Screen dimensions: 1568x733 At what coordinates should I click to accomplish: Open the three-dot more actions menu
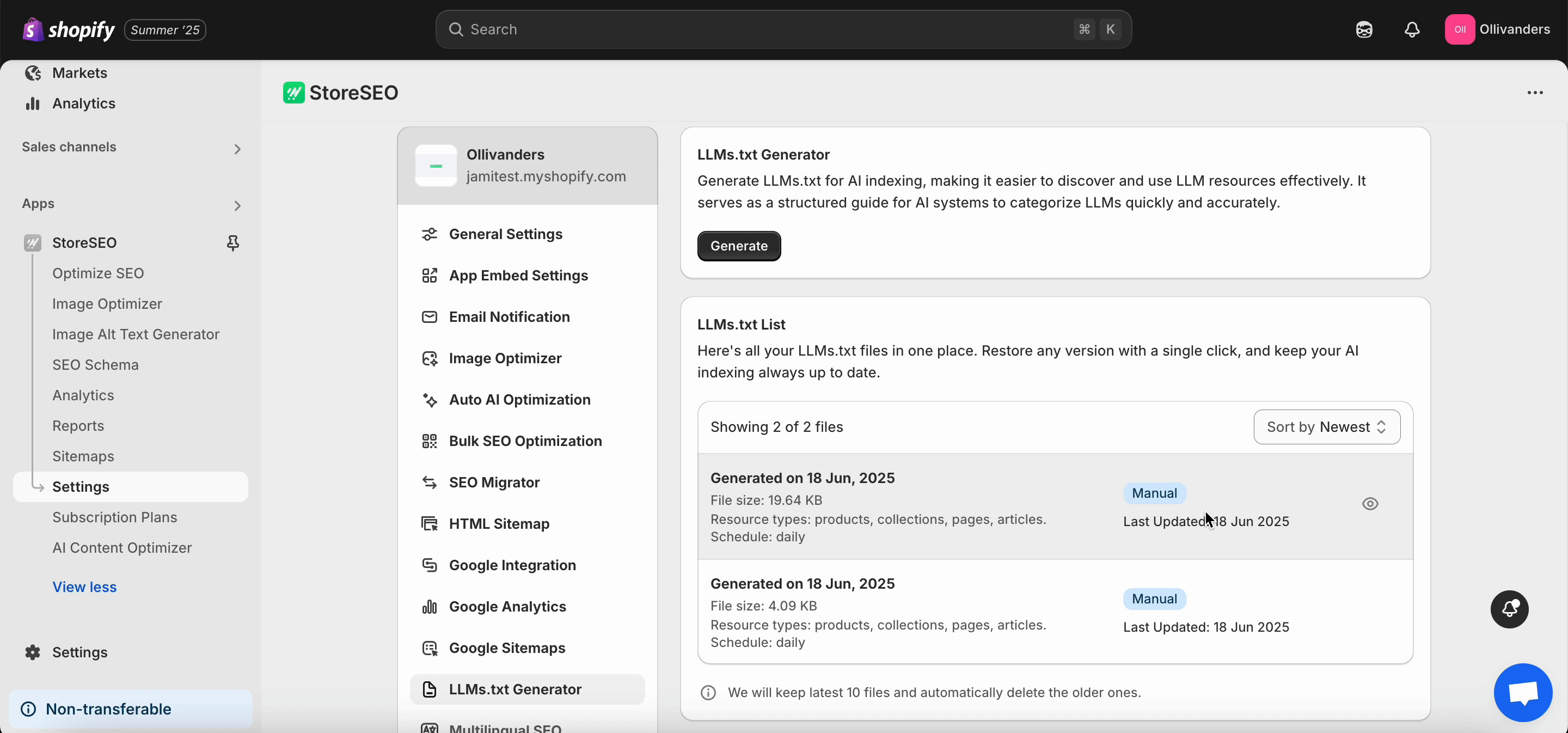[1535, 93]
